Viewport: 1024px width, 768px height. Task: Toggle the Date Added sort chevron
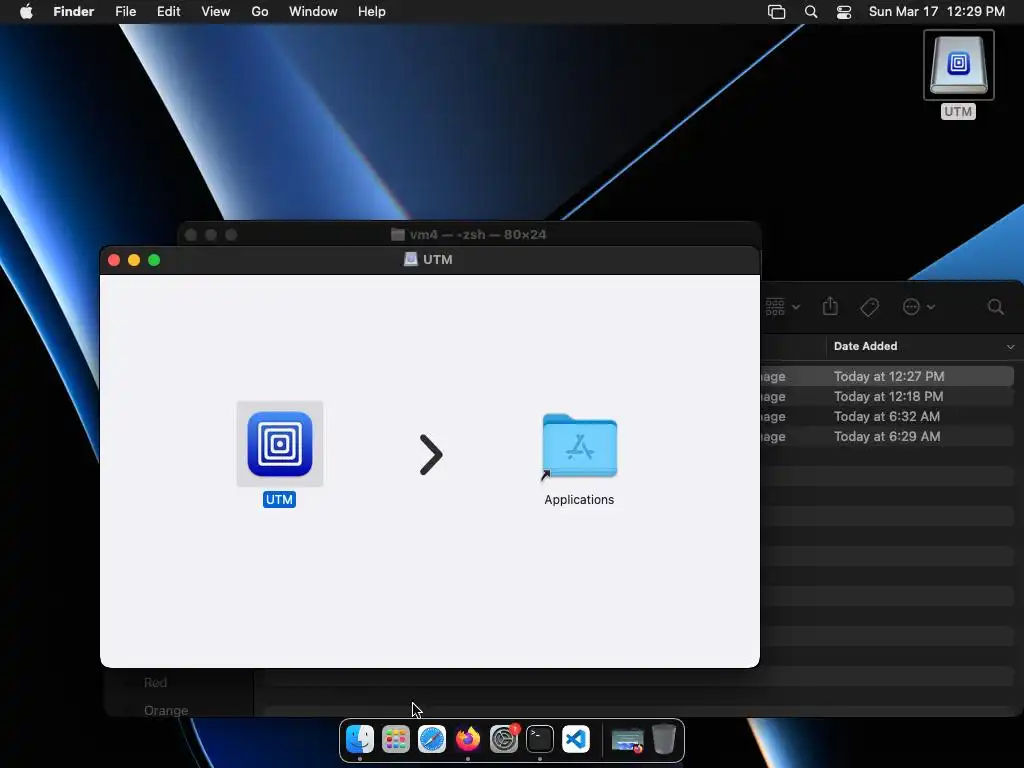coord(1010,347)
